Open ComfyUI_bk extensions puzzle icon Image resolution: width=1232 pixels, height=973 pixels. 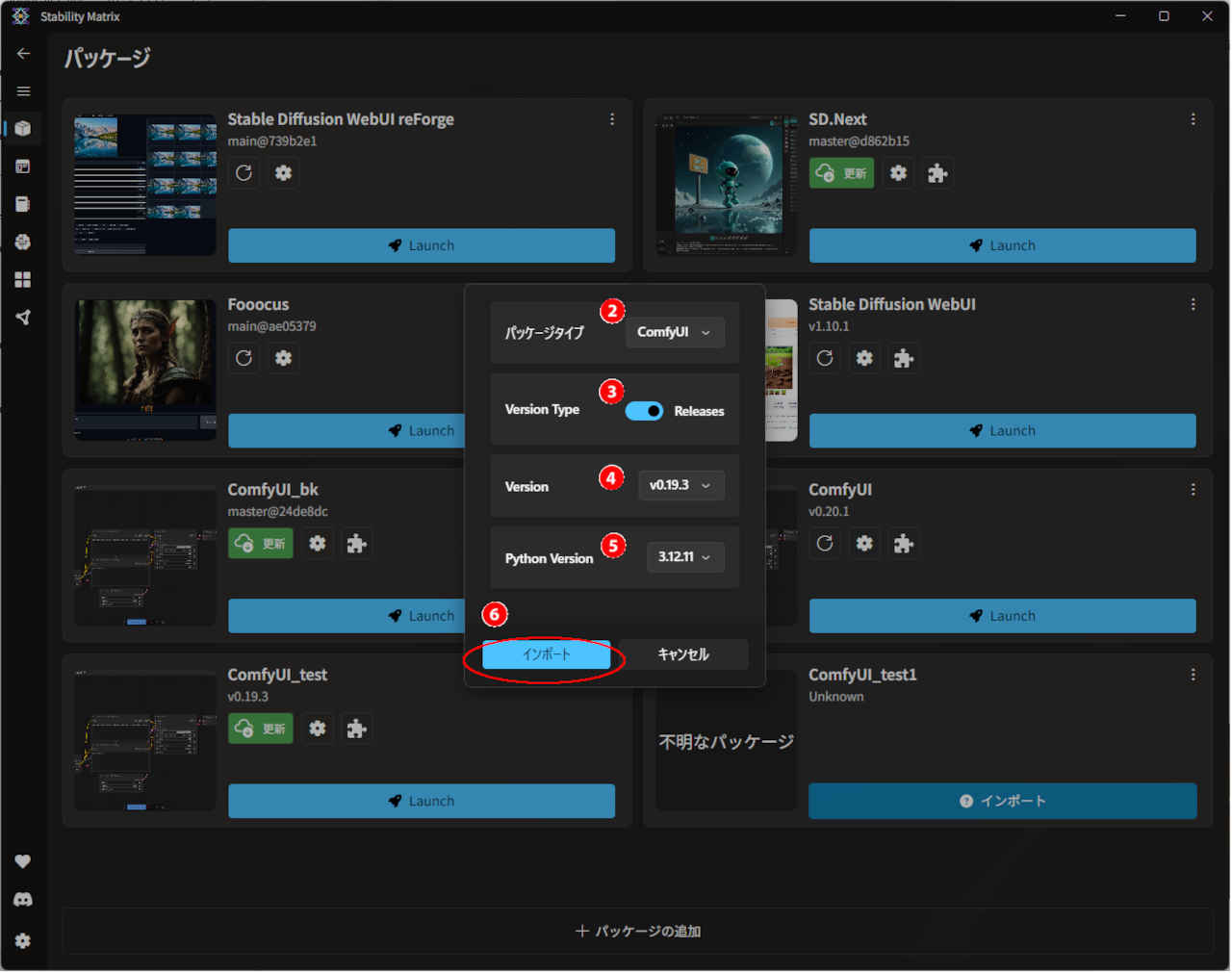(x=356, y=544)
